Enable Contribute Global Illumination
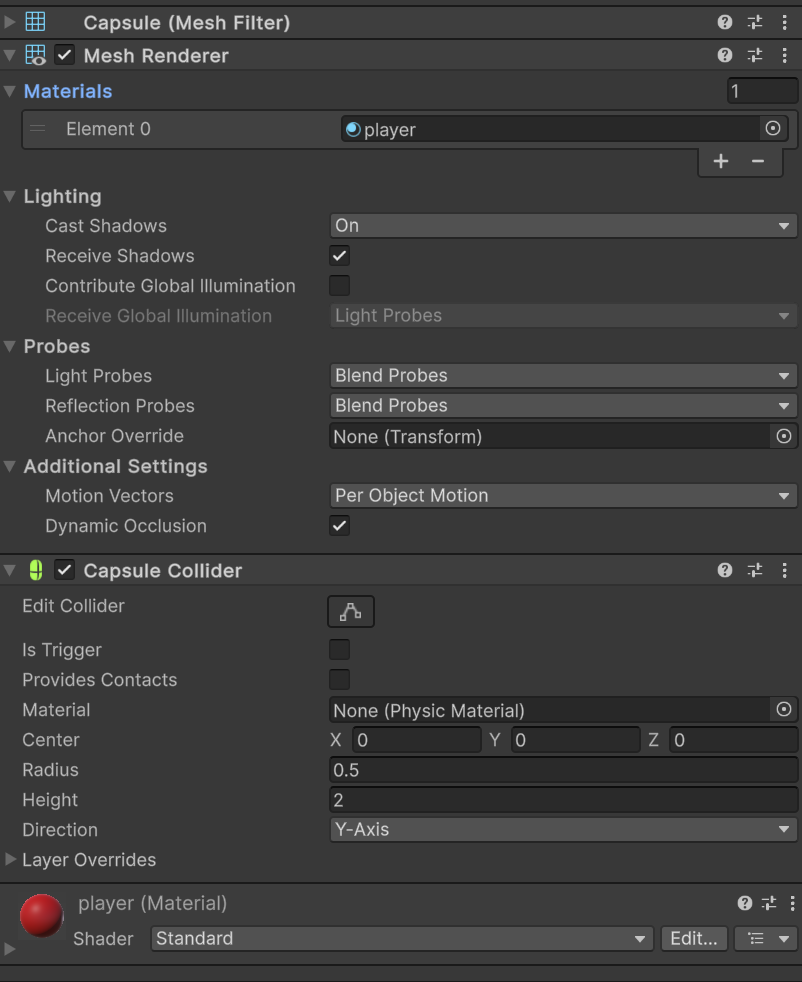Screen dimensions: 802x982 tap(339, 286)
